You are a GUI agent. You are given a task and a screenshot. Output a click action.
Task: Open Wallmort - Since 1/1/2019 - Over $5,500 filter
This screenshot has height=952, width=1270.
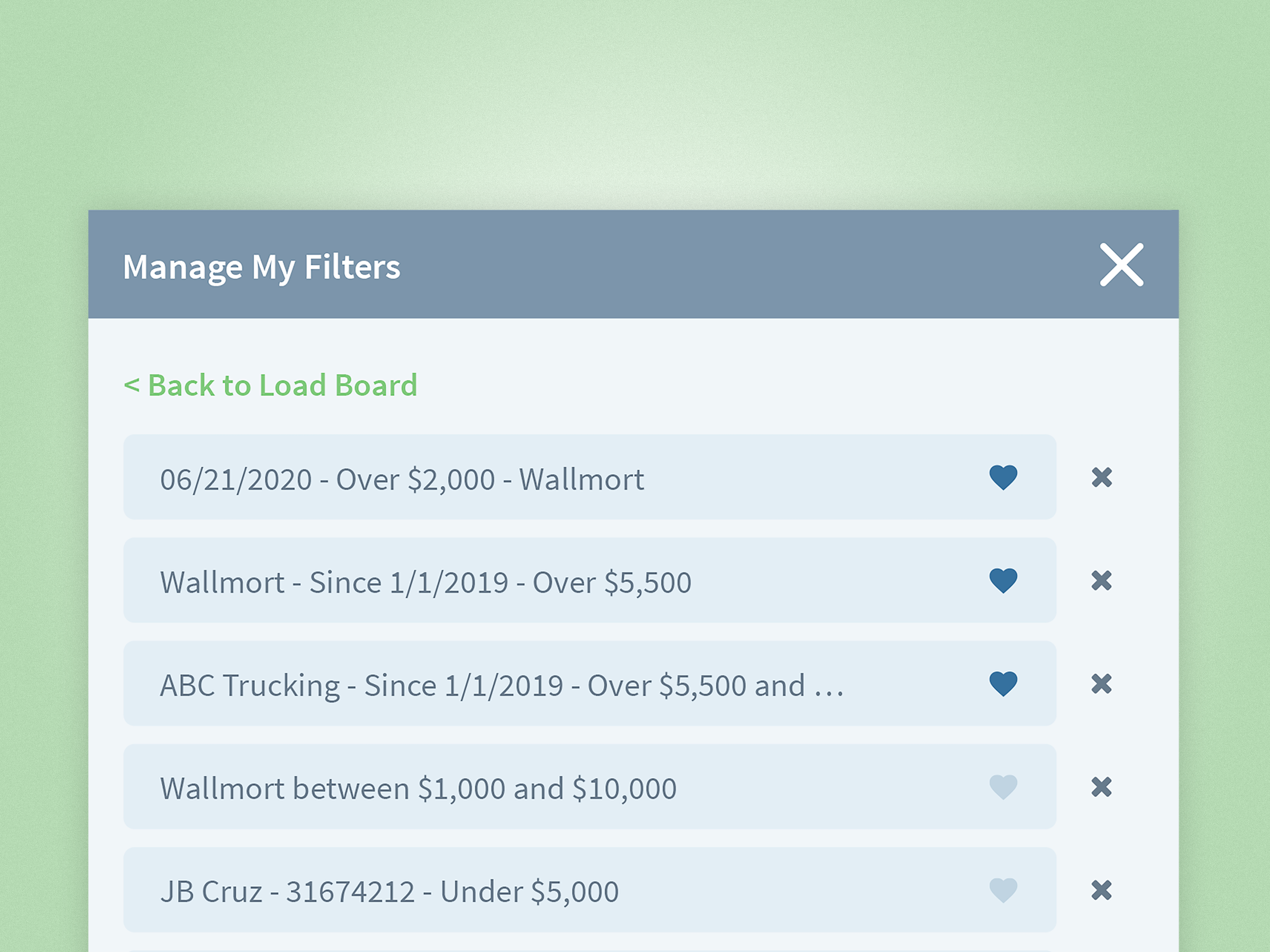(x=425, y=582)
